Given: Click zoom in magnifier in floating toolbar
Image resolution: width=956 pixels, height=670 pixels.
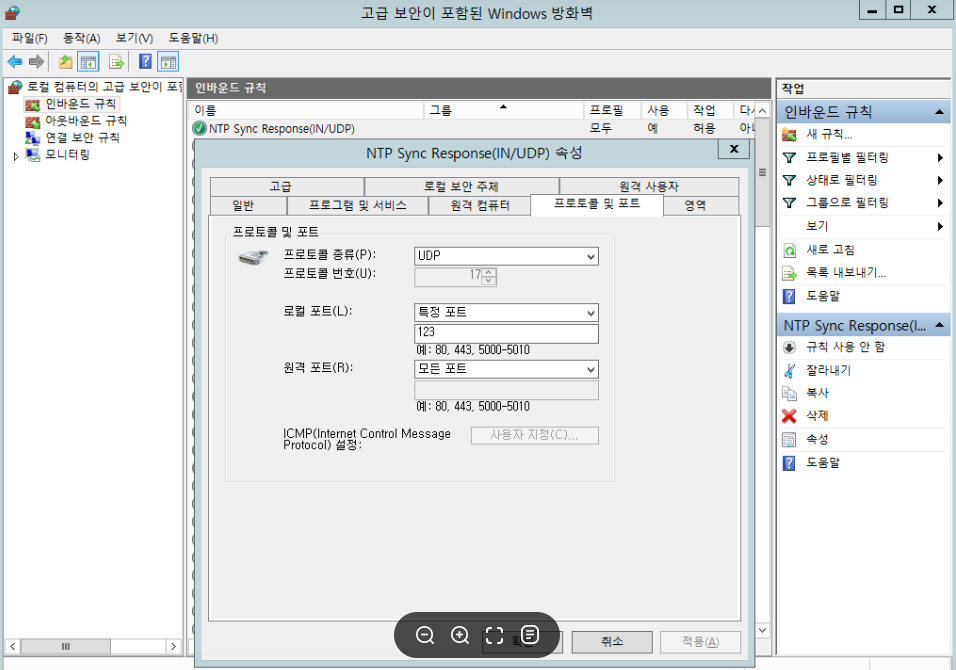Looking at the screenshot, I should [460, 635].
